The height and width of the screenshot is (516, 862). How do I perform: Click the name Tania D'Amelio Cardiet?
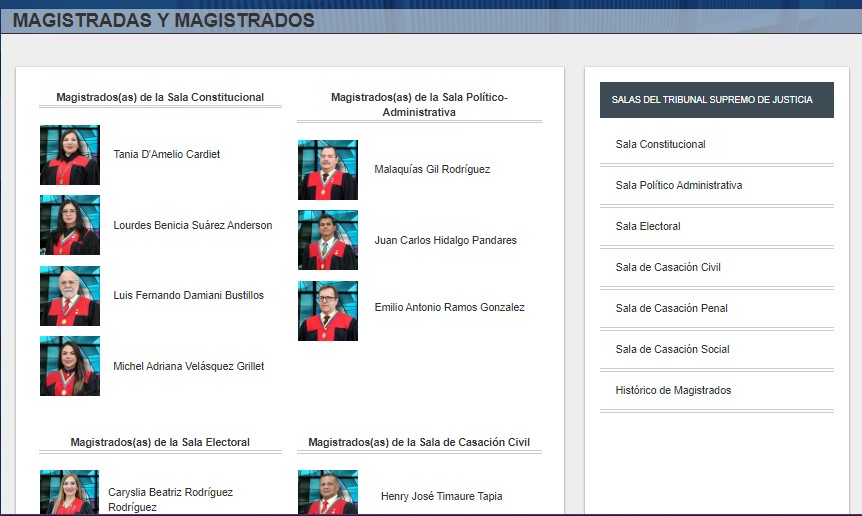[x=167, y=154]
